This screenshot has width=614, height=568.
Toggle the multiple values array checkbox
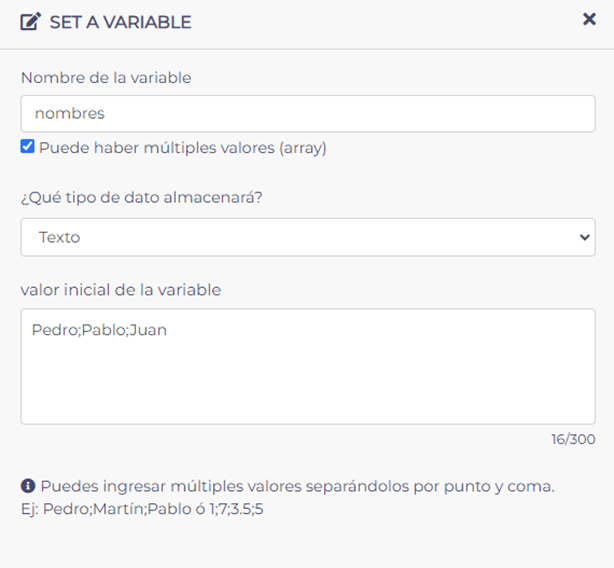coord(27,147)
